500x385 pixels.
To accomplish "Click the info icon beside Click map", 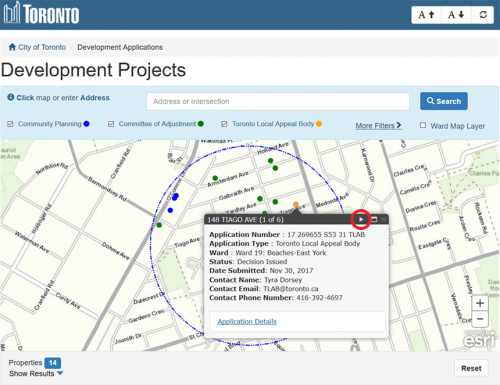I will tap(11, 97).
